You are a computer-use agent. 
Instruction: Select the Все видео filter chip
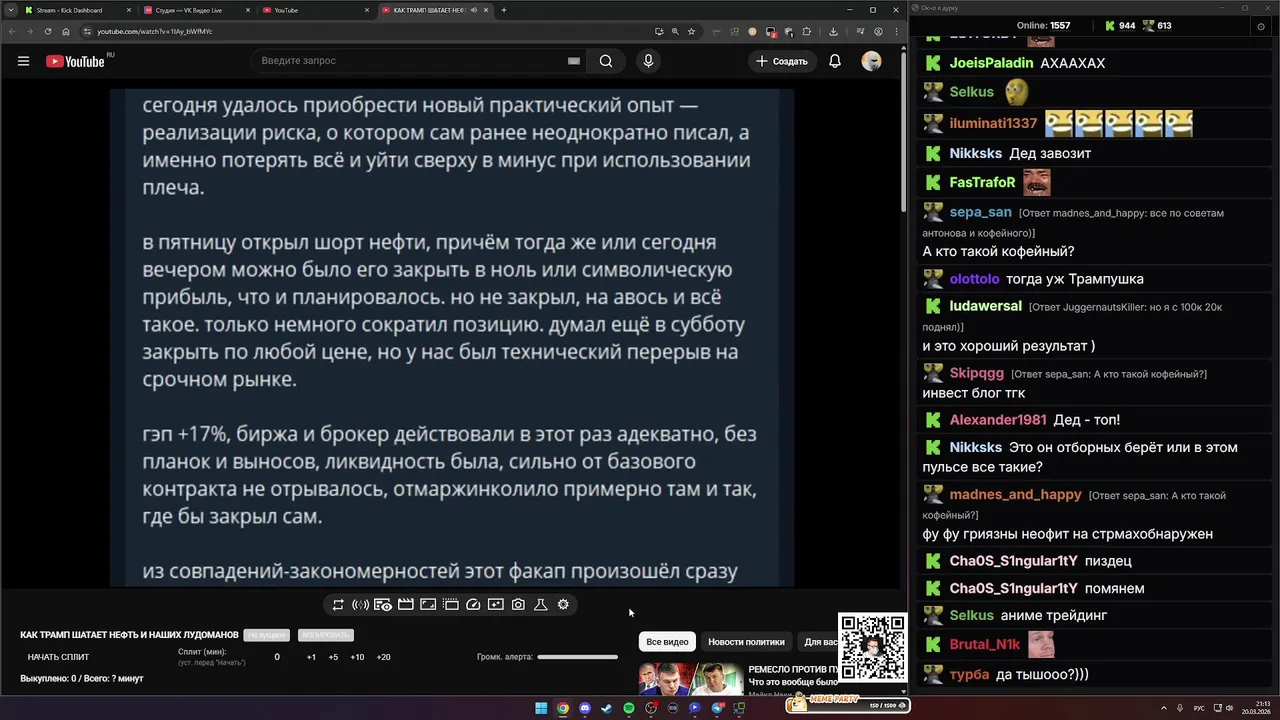[x=667, y=642]
